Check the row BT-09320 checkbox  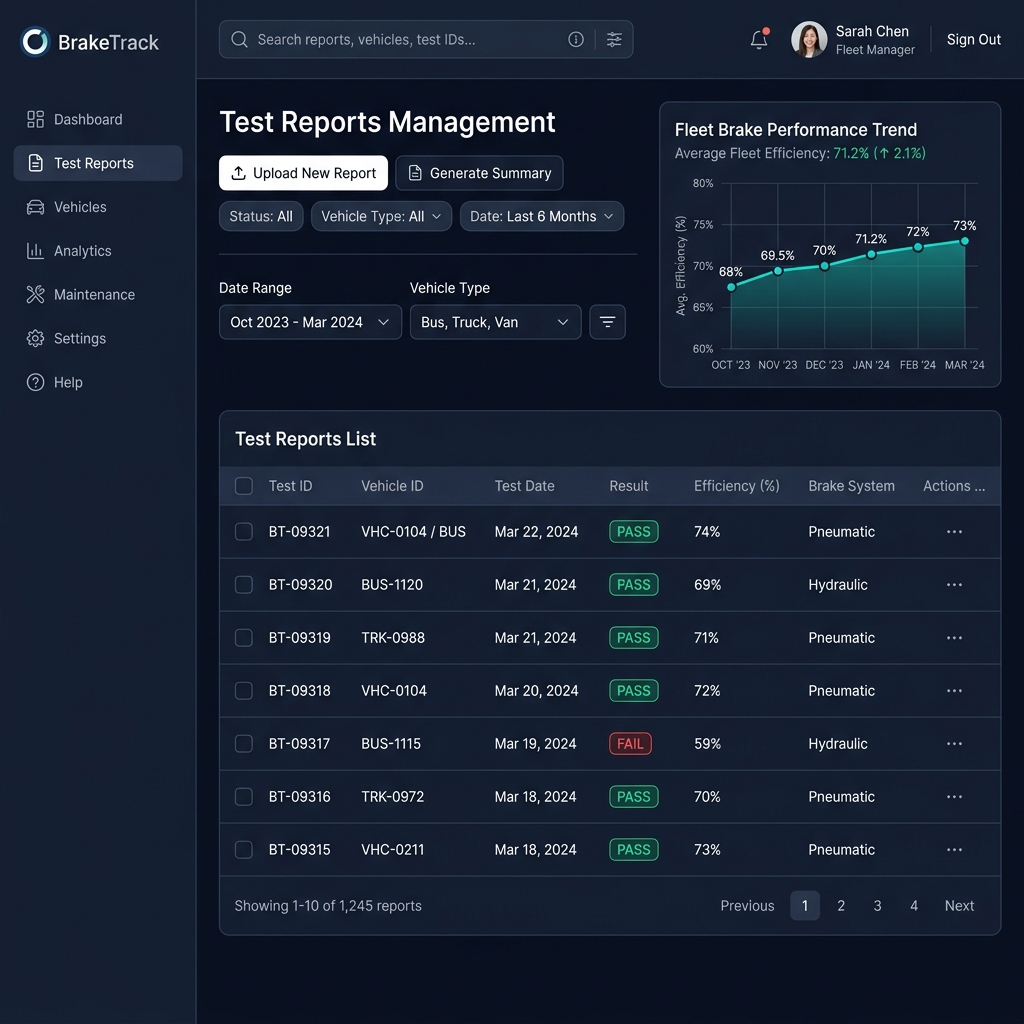[244, 584]
